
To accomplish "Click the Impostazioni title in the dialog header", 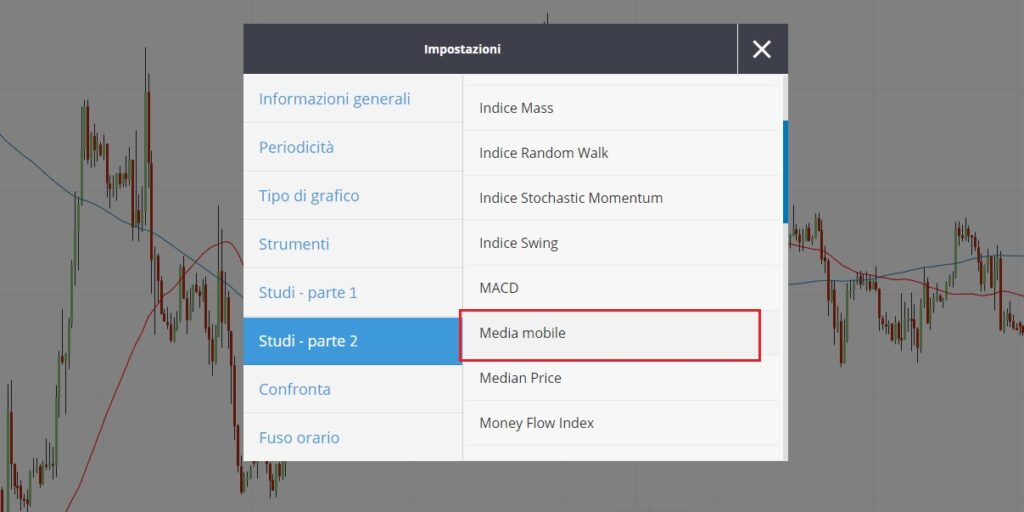I will coord(462,49).
